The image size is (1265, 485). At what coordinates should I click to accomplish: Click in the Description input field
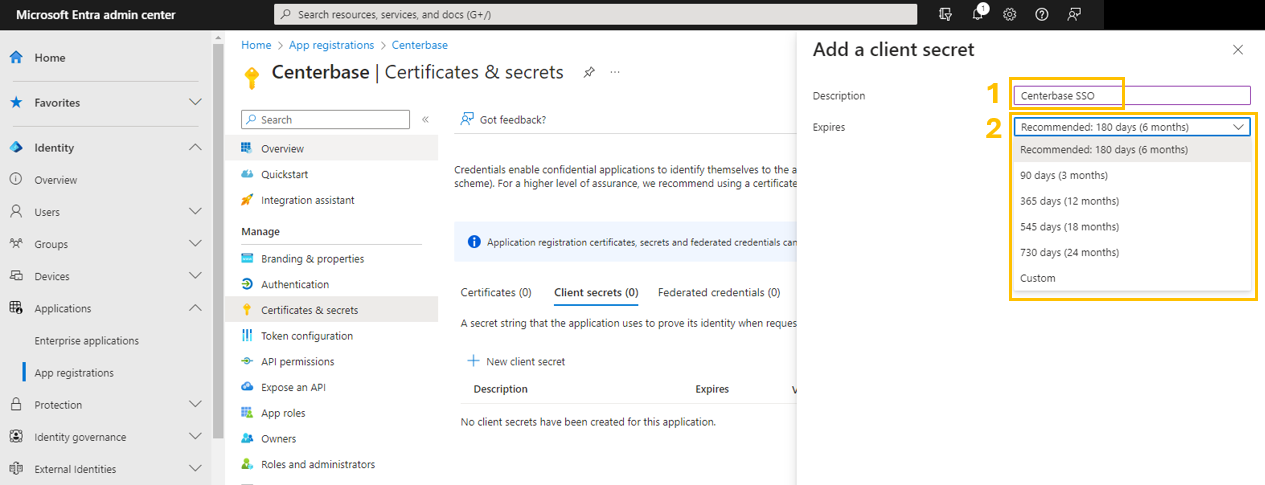(1132, 95)
